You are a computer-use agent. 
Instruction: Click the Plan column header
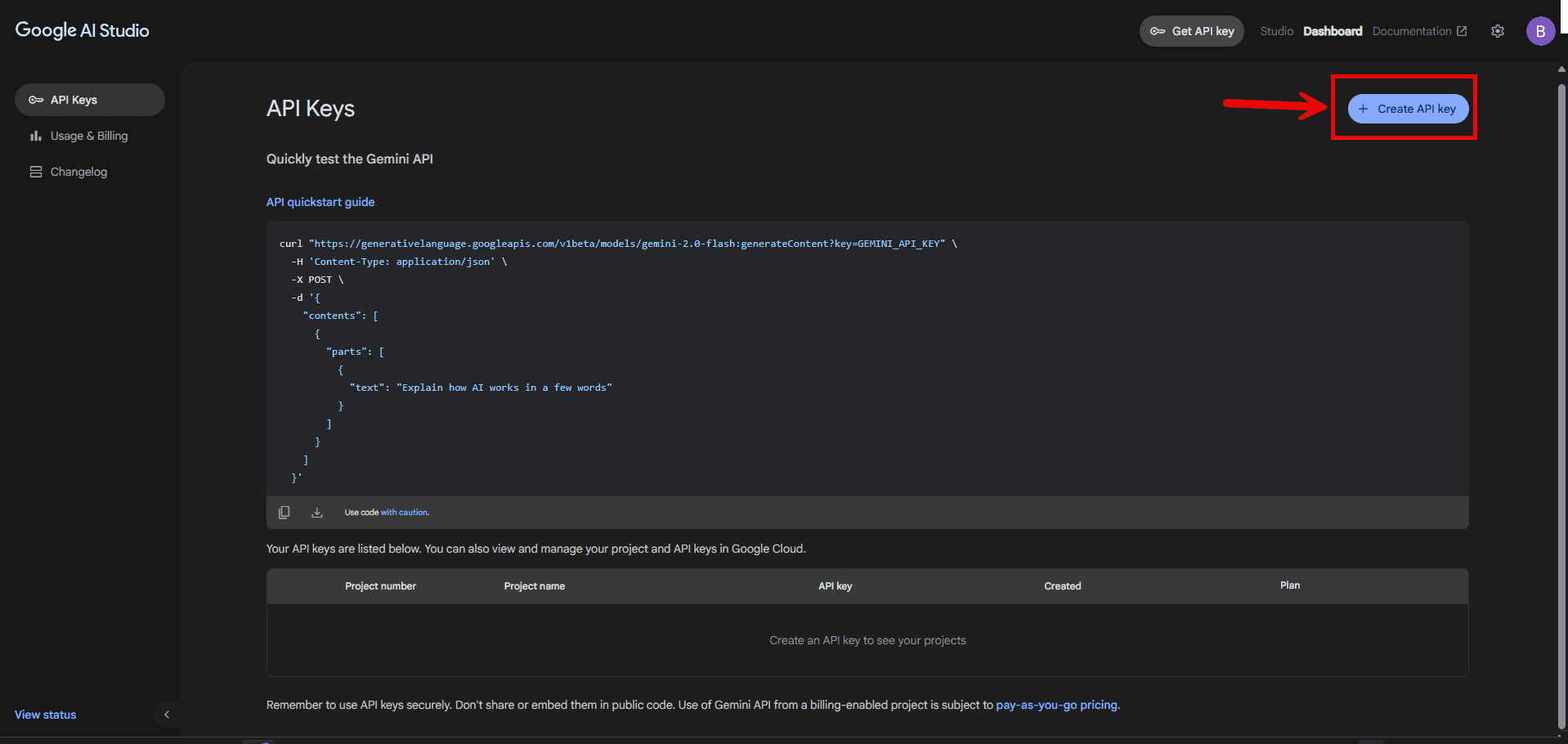pos(1290,585)
